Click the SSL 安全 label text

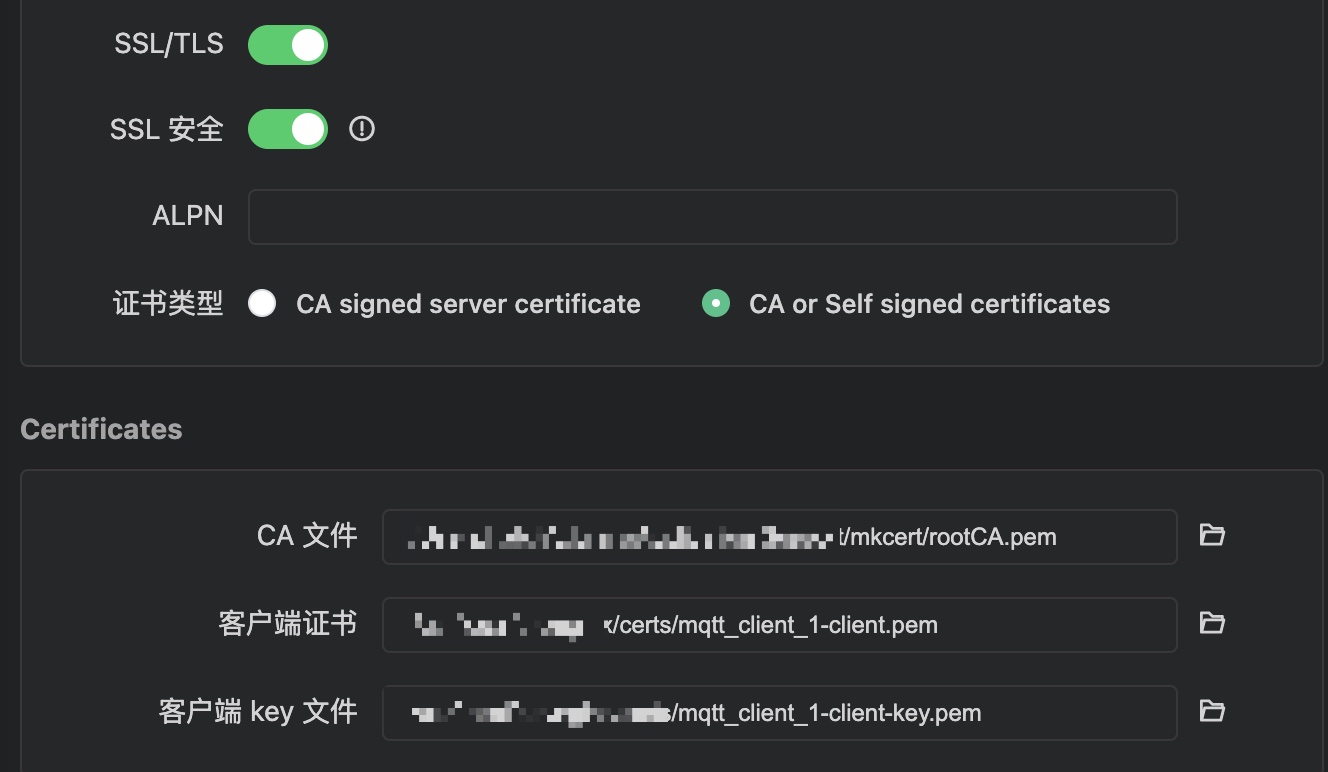coord(166,129)
